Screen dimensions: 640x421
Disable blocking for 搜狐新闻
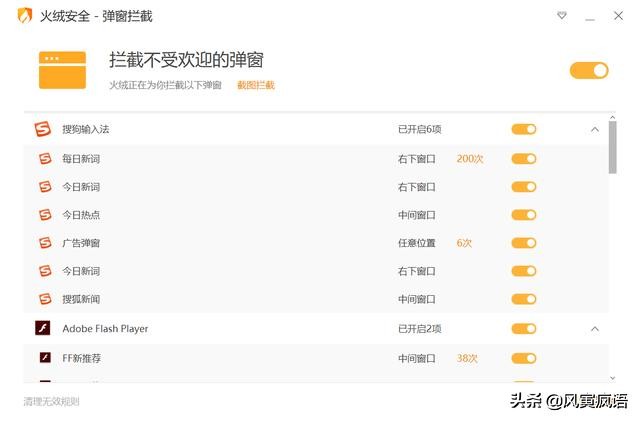524,299
